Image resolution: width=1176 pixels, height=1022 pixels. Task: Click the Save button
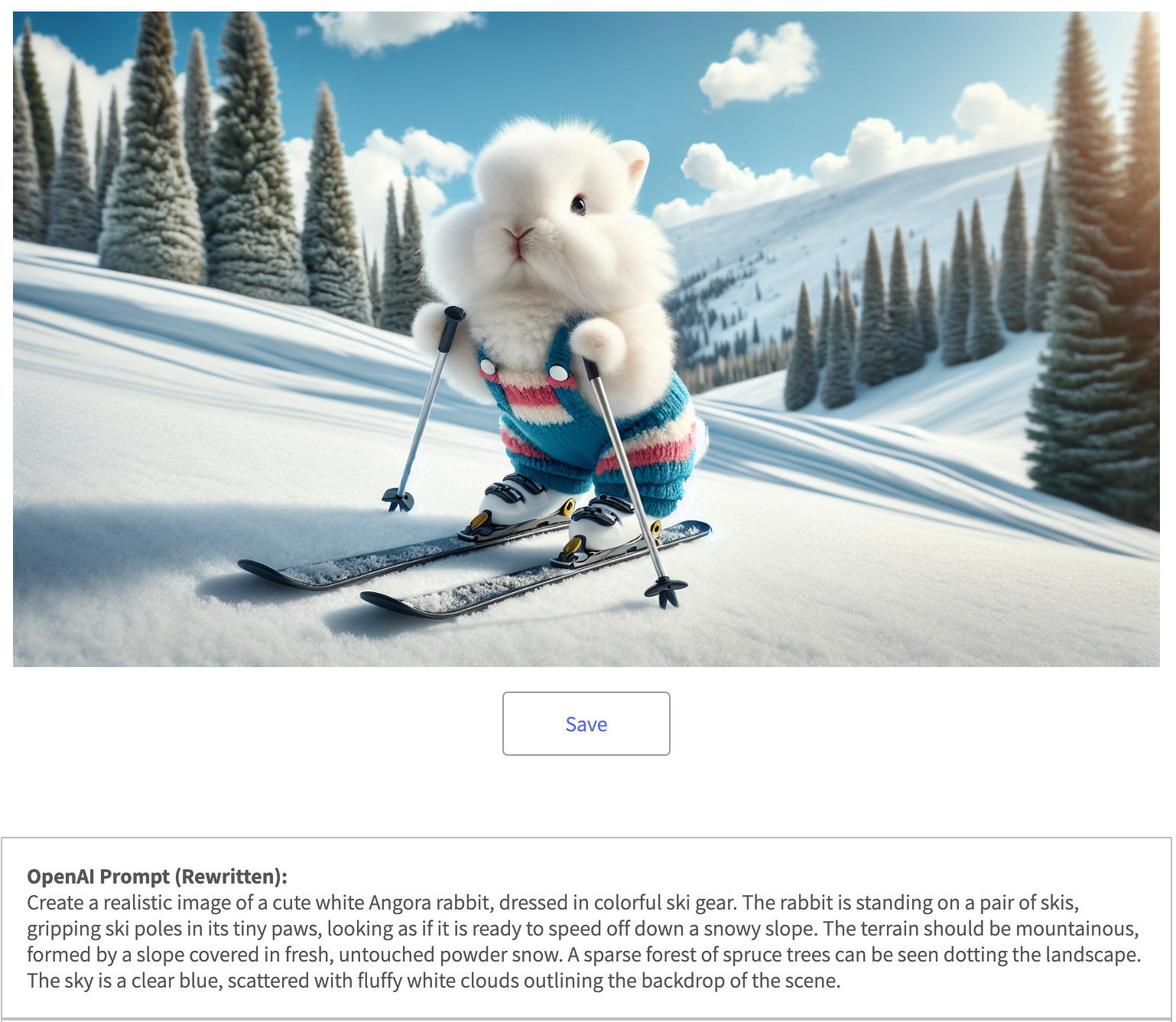coord(586,724)
